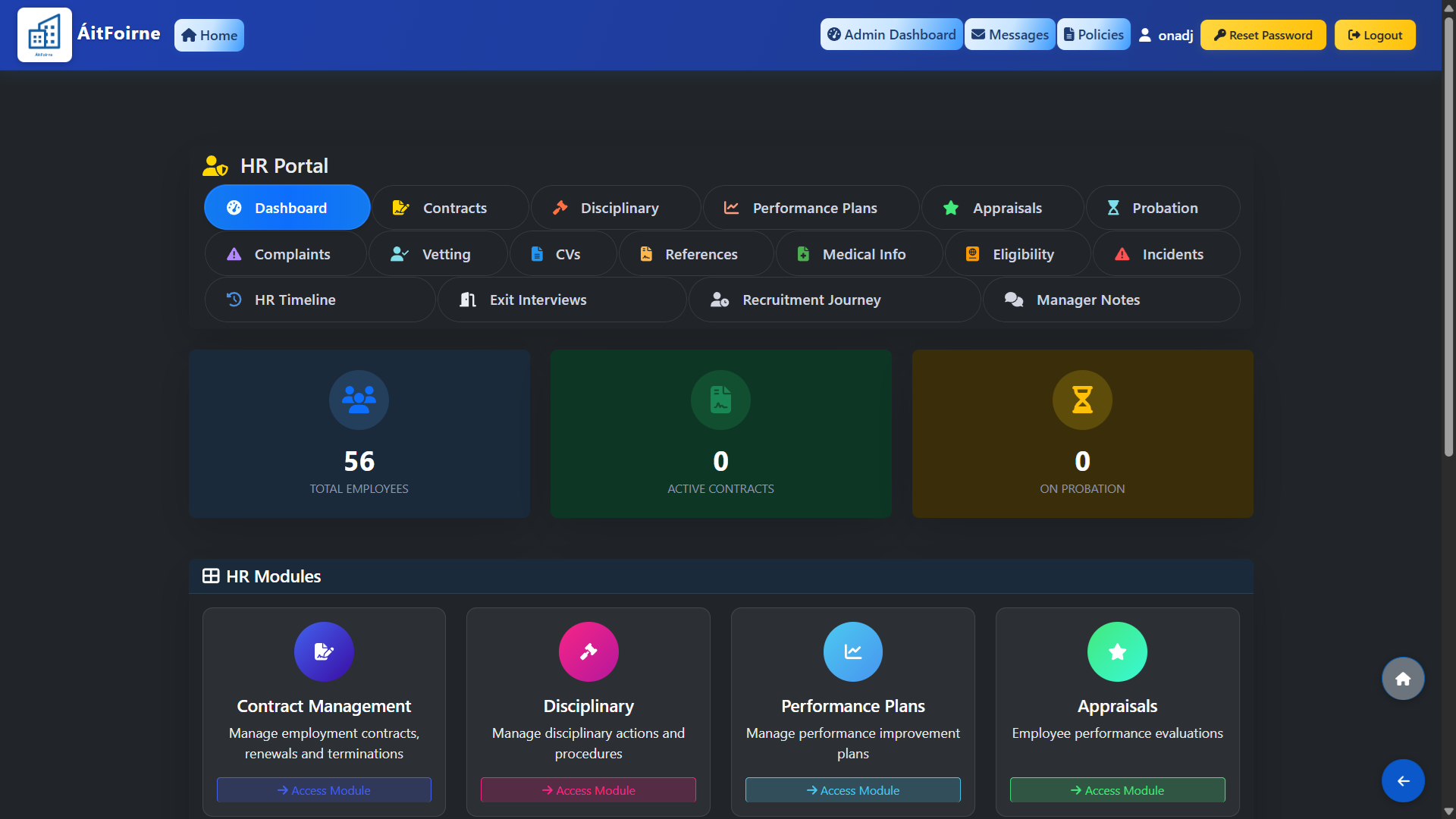This screenshot has height=819, width=1456.
Task: Click the blue back arrow circle
Action: click(1403, 780)
